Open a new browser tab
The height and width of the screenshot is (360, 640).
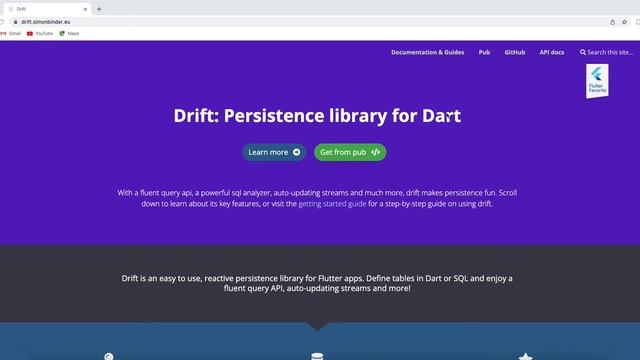99,9
